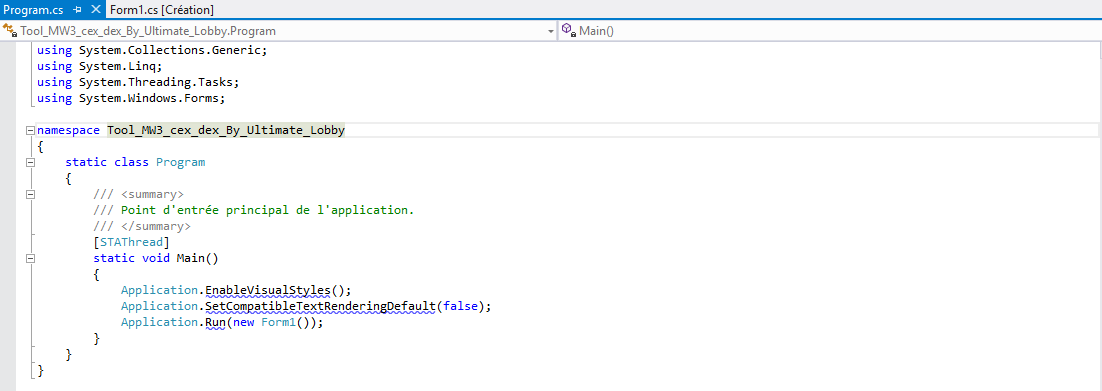This screenshot has height=391, width=1102.
Task: Click 'Main()' in the method declaration line
Action: (197, 258)
